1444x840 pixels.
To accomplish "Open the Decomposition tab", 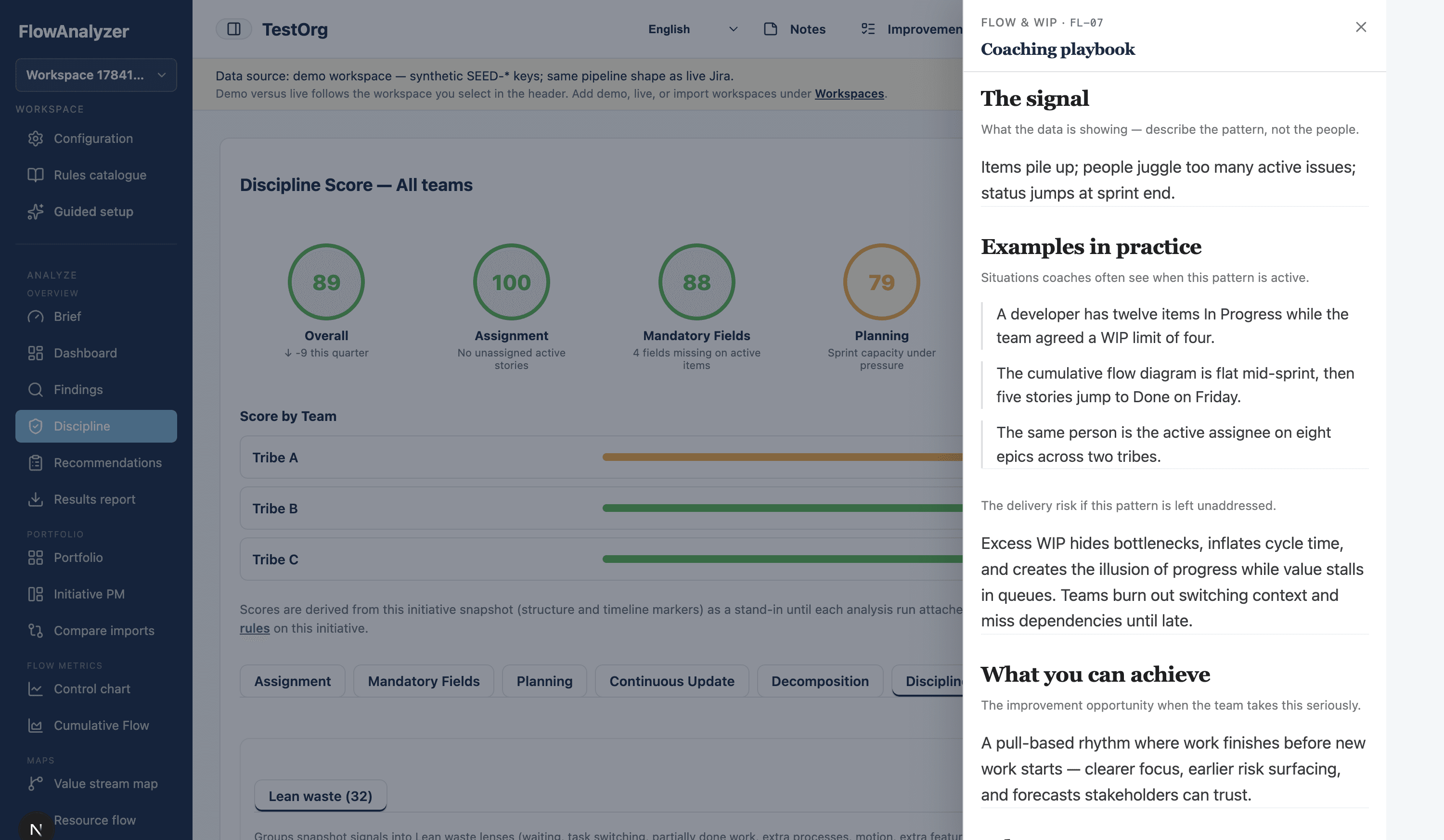I will point(820,681).
